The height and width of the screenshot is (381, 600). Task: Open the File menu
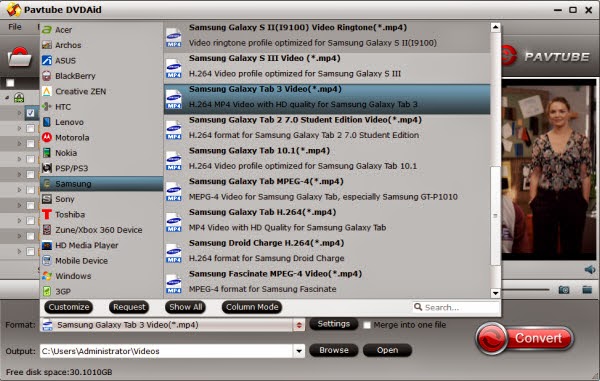[15, 27]
